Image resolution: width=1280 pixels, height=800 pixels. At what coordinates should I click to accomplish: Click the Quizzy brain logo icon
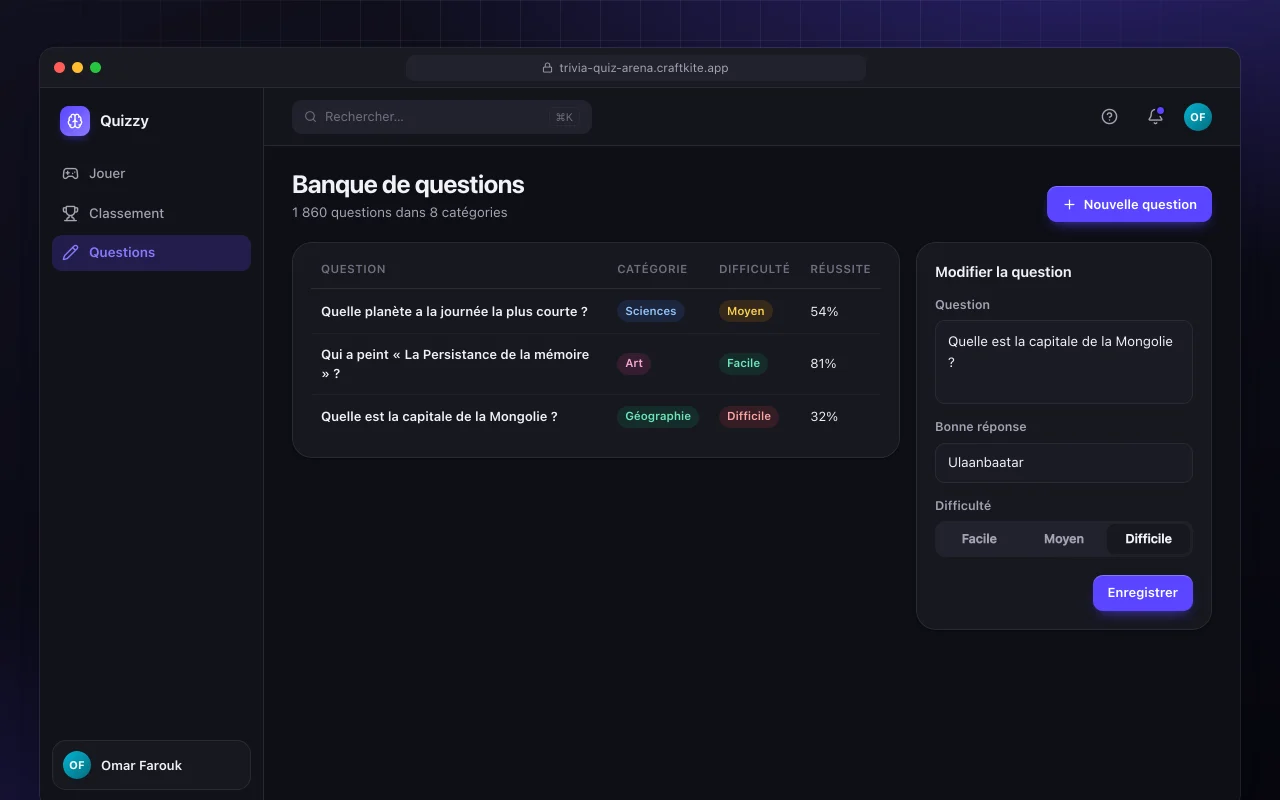pos(75,121)
